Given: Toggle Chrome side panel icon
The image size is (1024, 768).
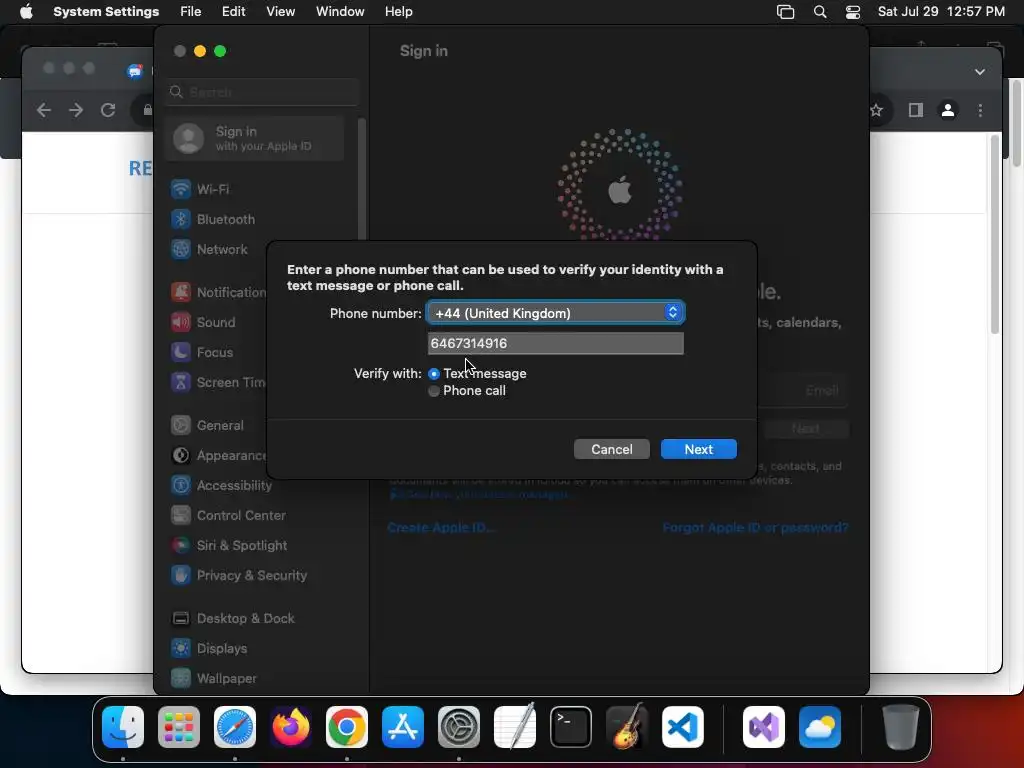Looking at the screenshot, I should 916,110.
